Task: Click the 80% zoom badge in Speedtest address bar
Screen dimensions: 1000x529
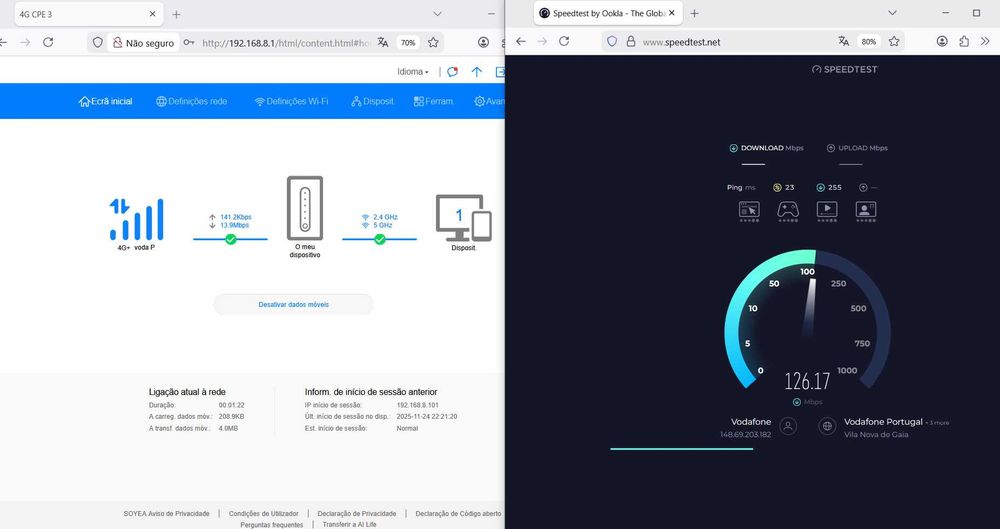Action: click(x=869, y=41)
